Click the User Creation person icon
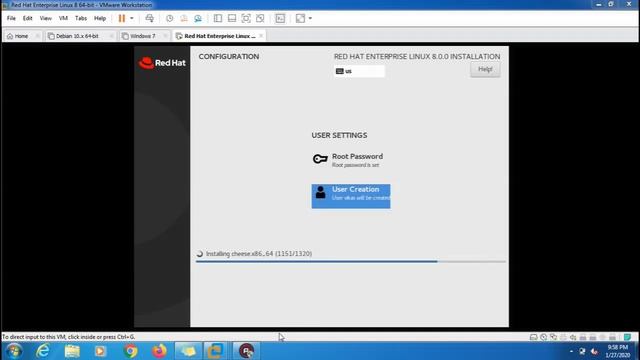The width and height of the screenshot is (640, 360). click(x=320, y=192)
